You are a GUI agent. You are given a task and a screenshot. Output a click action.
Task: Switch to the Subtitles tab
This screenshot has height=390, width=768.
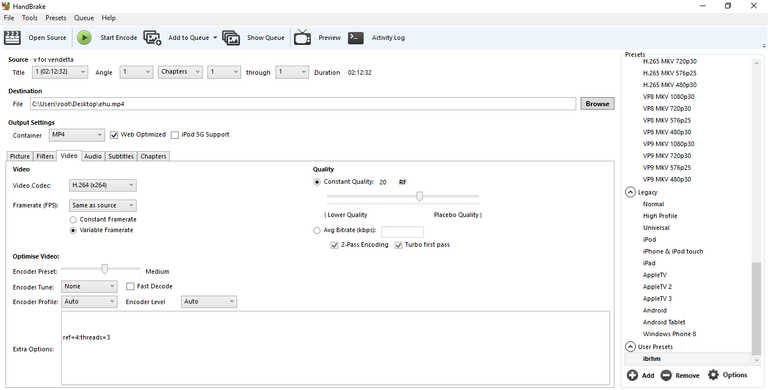[121, 156]
